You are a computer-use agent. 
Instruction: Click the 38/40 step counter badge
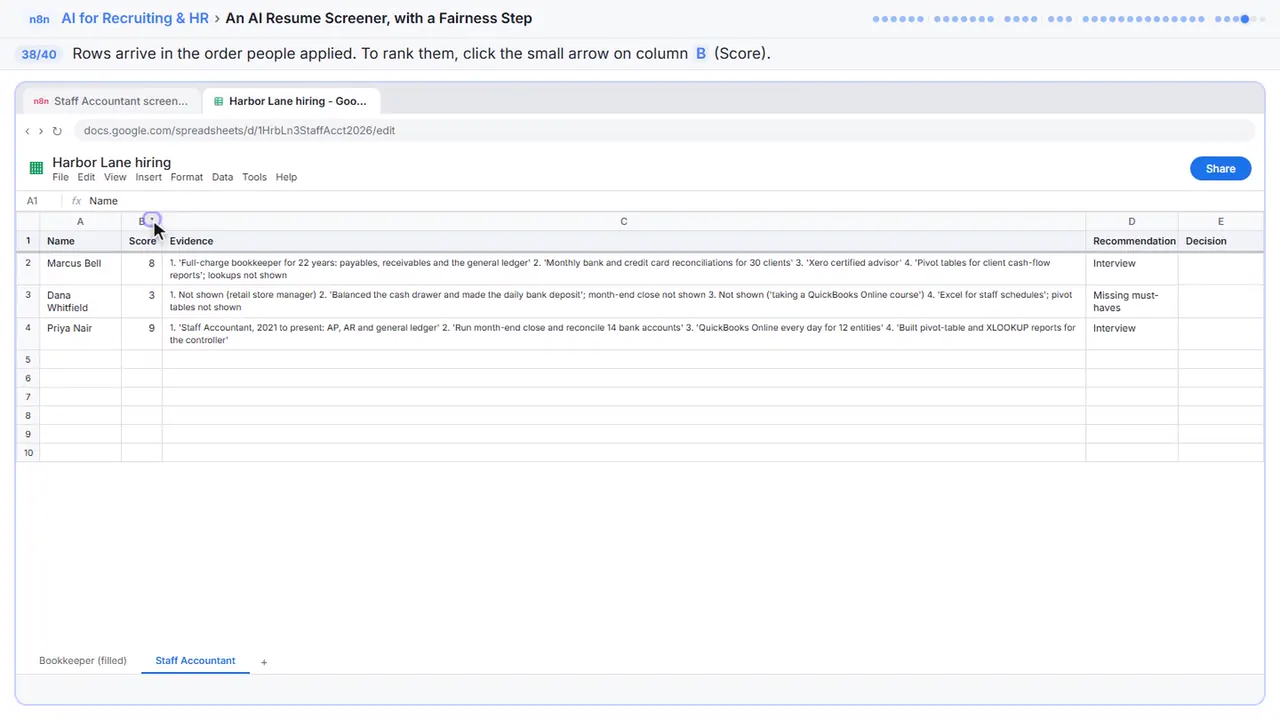coord(39,54)
